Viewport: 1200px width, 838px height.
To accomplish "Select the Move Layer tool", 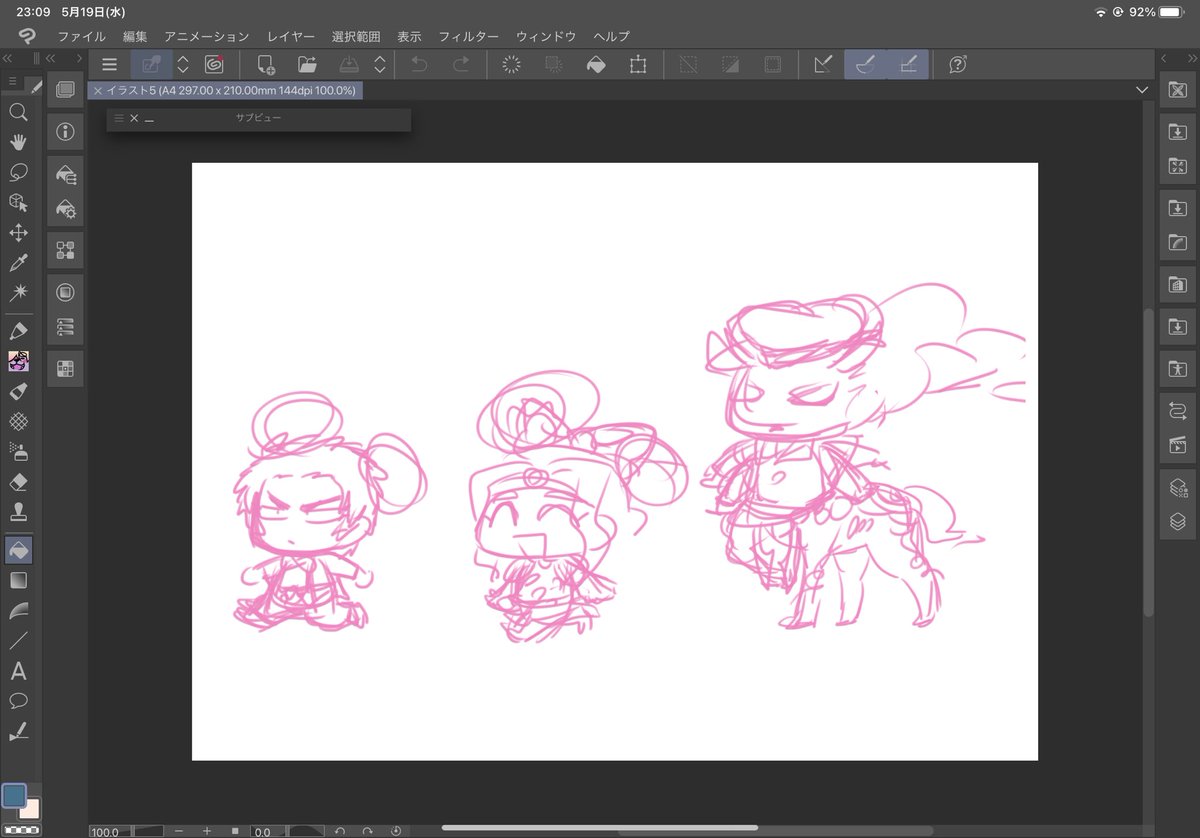I will 18,233.
